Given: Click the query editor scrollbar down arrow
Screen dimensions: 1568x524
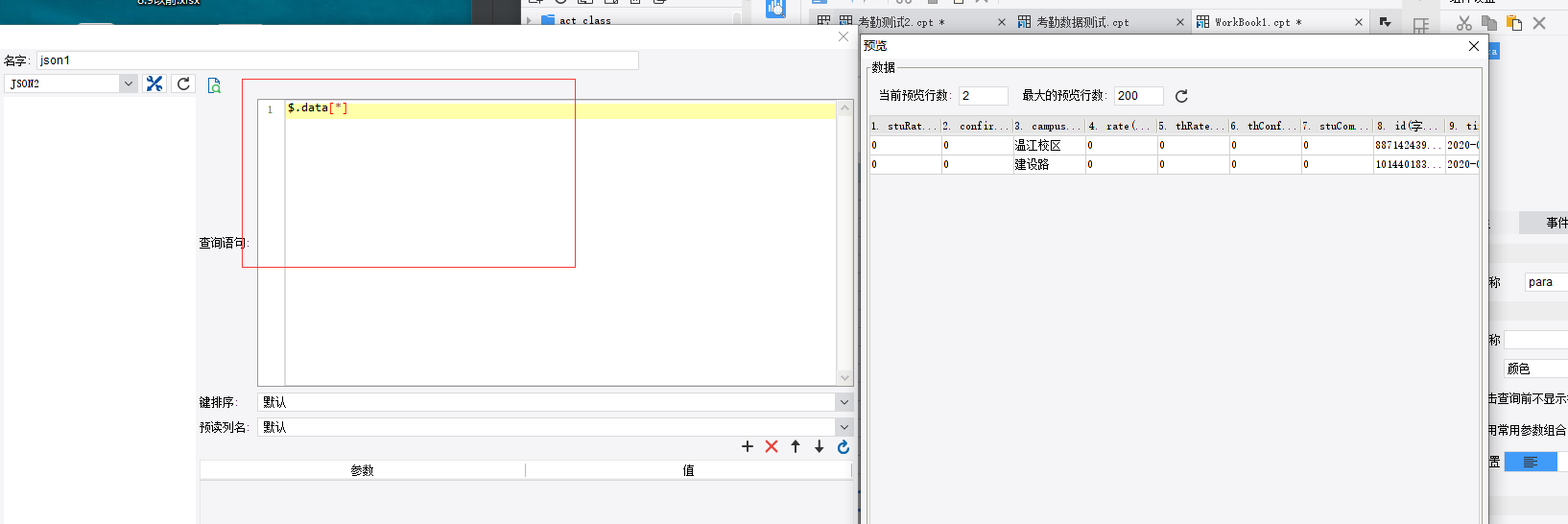Looking at the screenshot, I should pos(844,377).
